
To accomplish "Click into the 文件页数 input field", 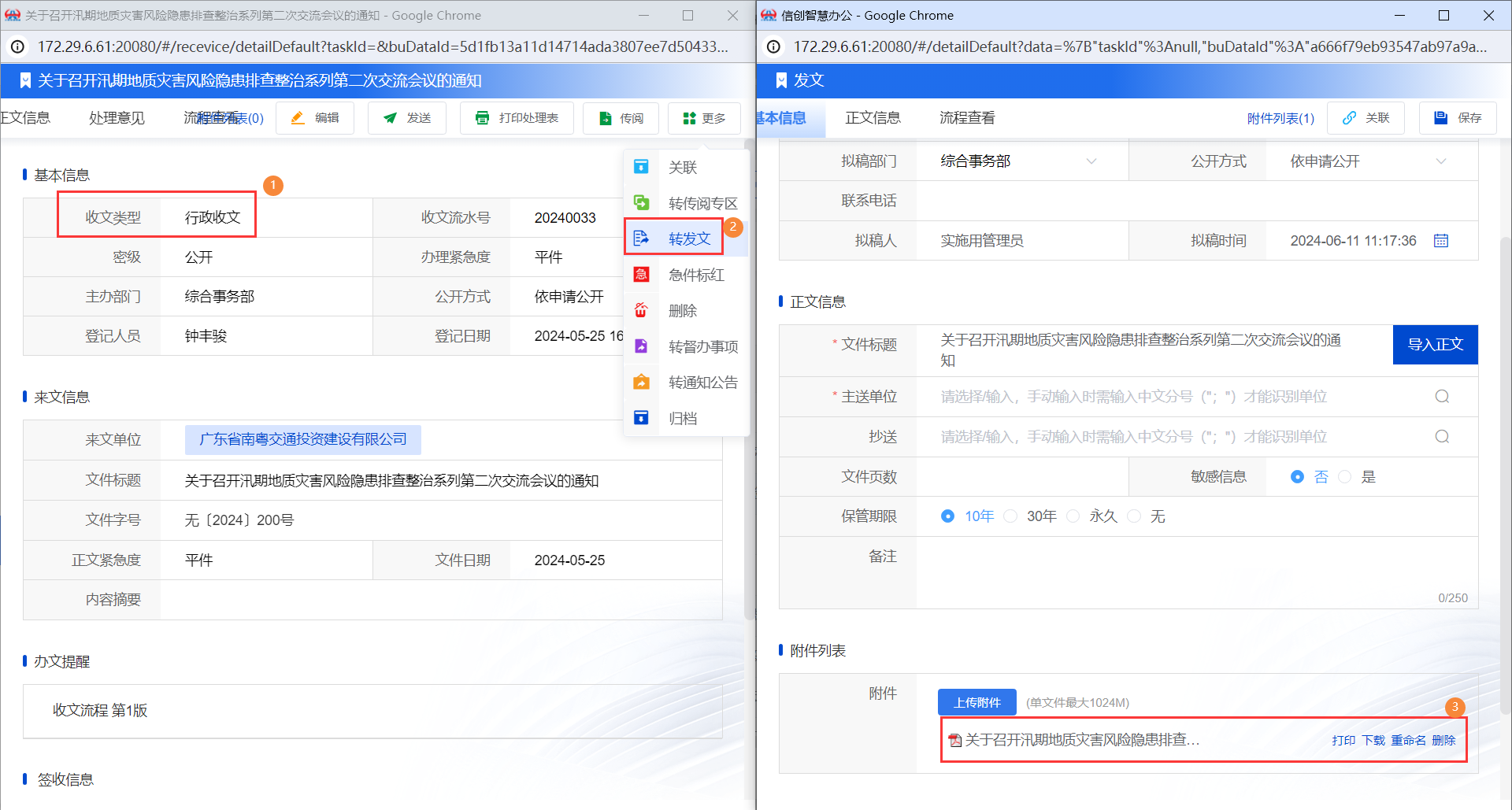I will pos(1022,477).
